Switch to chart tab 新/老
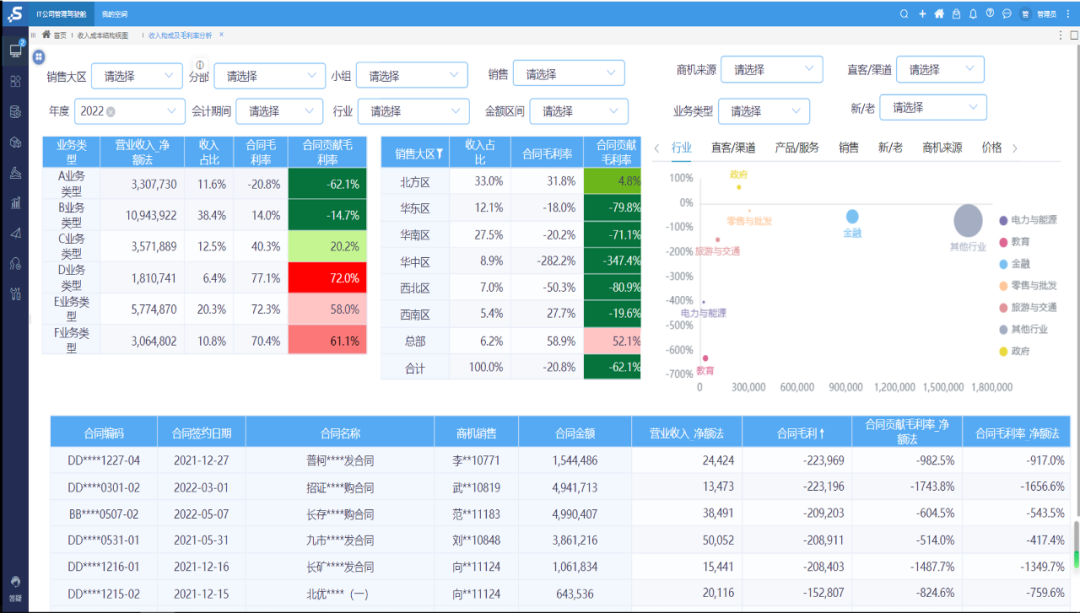 click(x=890, y=147)
